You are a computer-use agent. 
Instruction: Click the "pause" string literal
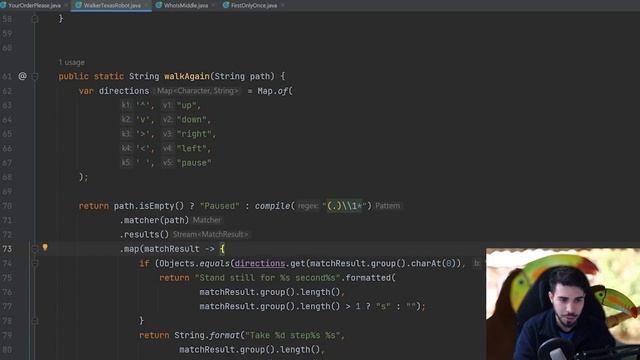[194, 163]
